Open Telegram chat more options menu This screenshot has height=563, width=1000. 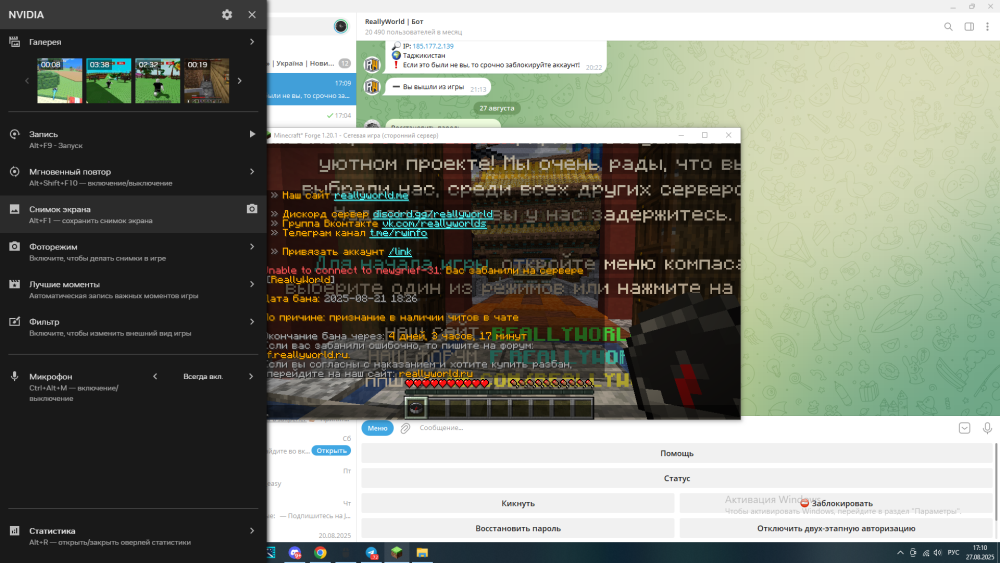pyautogui.click(x=987, y=26)
